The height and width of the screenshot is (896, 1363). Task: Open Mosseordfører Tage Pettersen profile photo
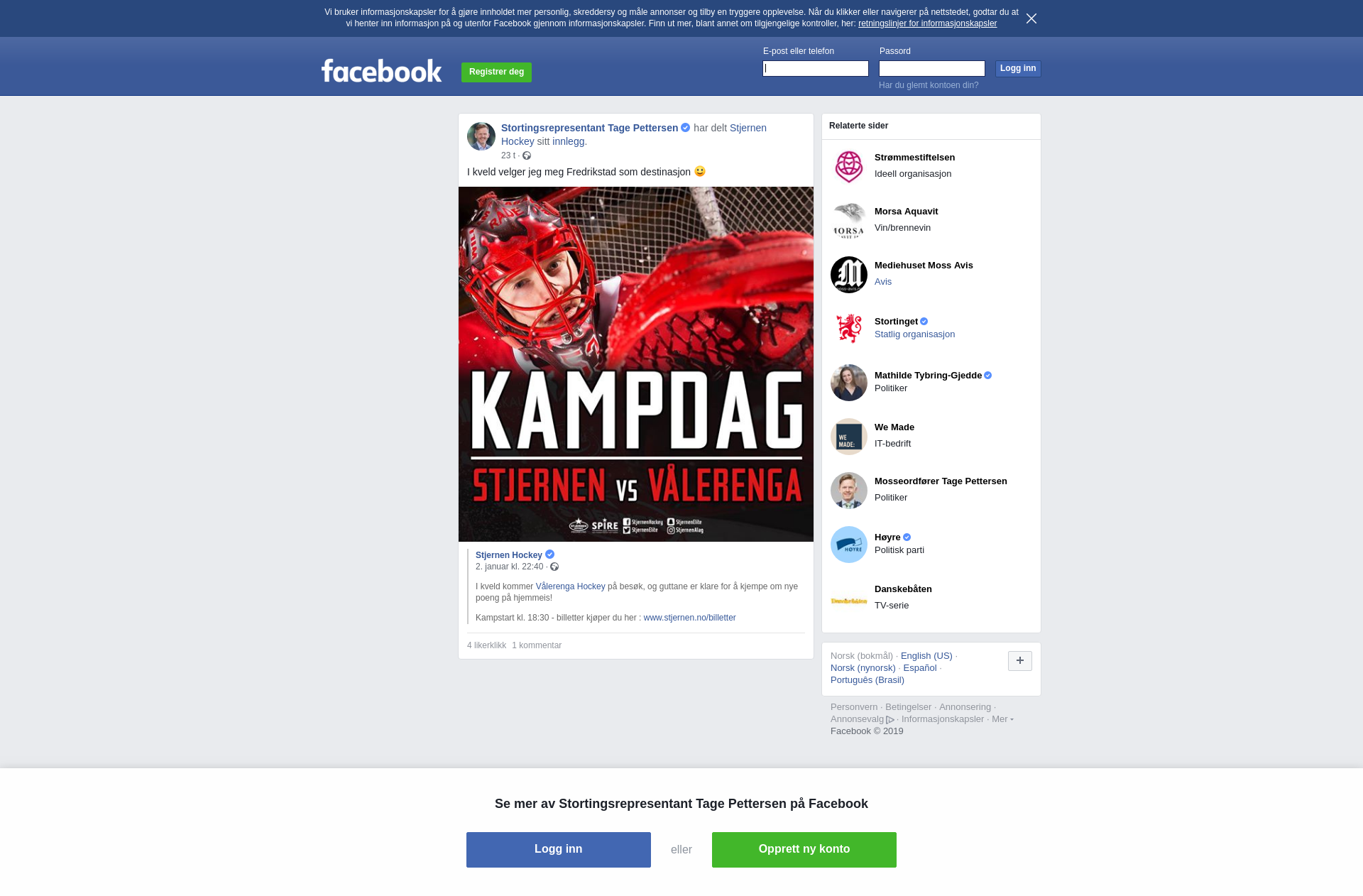pos(849,491)
